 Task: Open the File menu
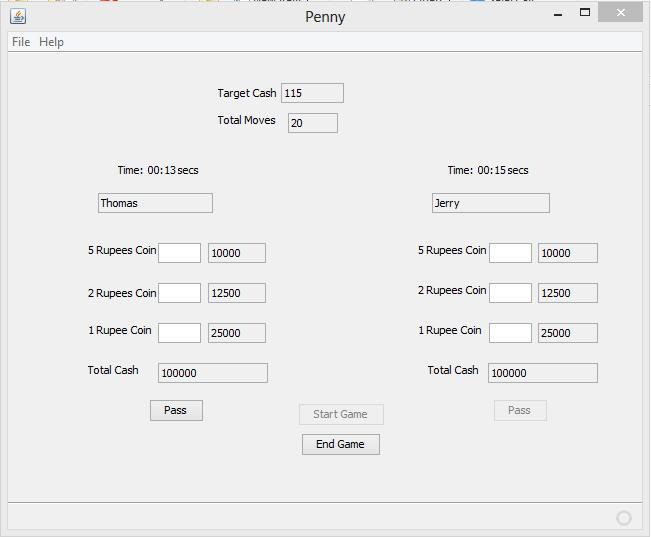(x=21, y=42)
